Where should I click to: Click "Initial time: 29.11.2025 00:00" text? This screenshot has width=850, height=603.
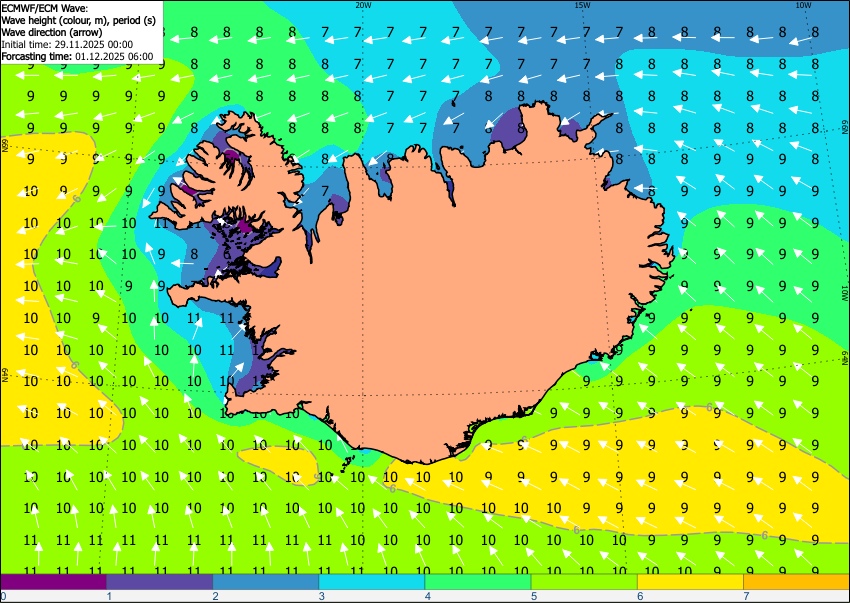67,44
